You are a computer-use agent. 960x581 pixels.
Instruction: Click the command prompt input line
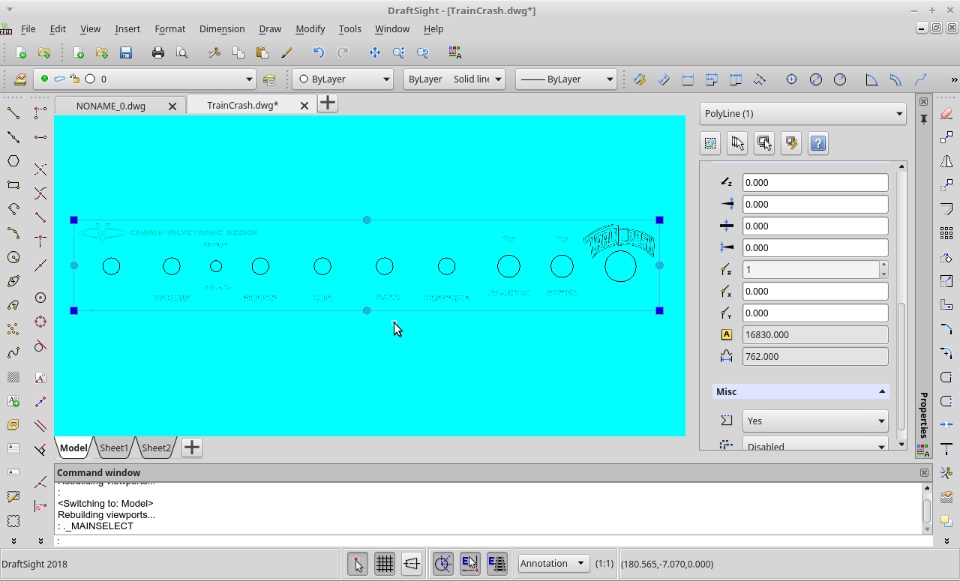(494, 541)
